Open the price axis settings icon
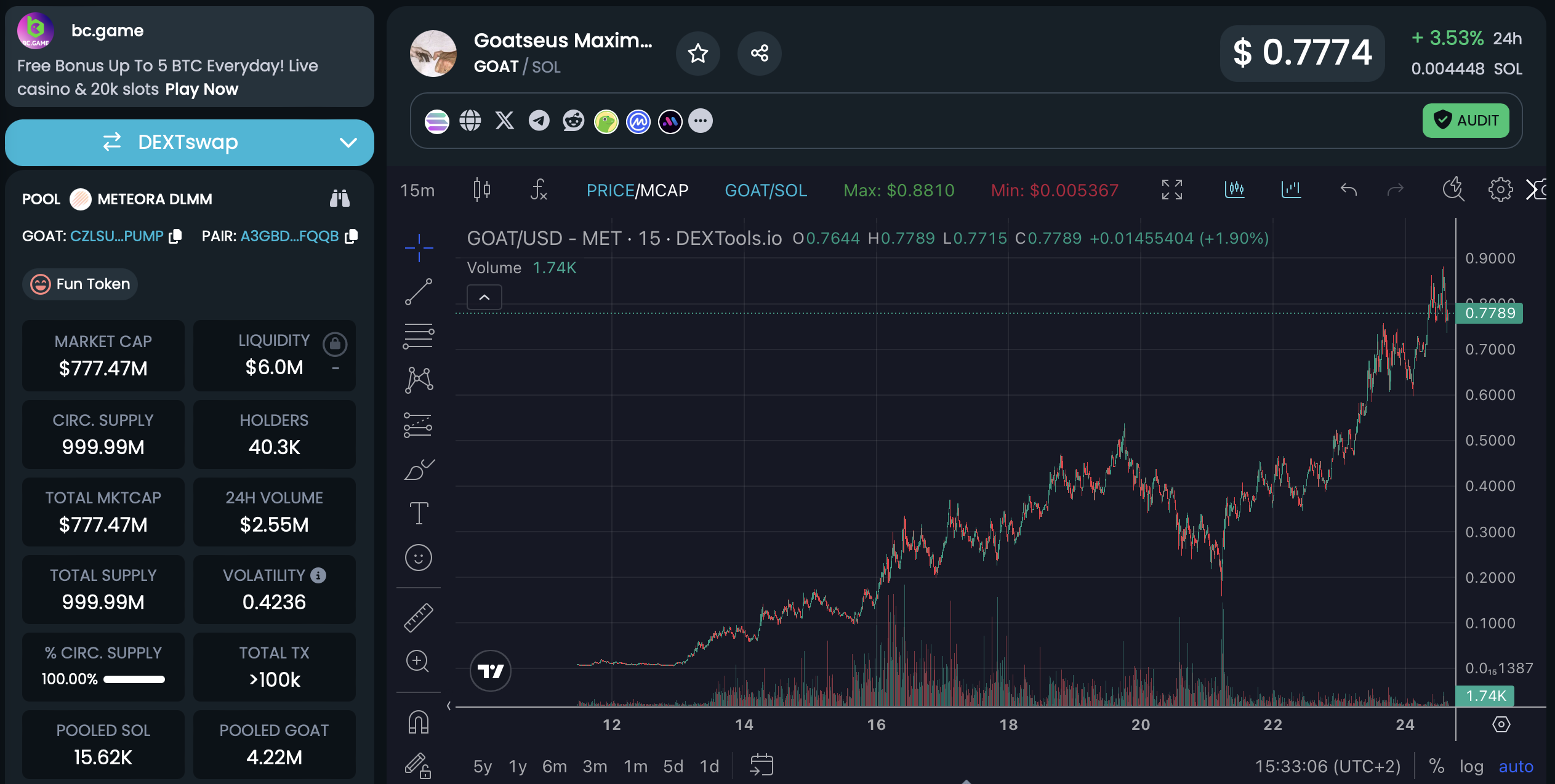1555x784 pixels. (x=1501, y=724)
